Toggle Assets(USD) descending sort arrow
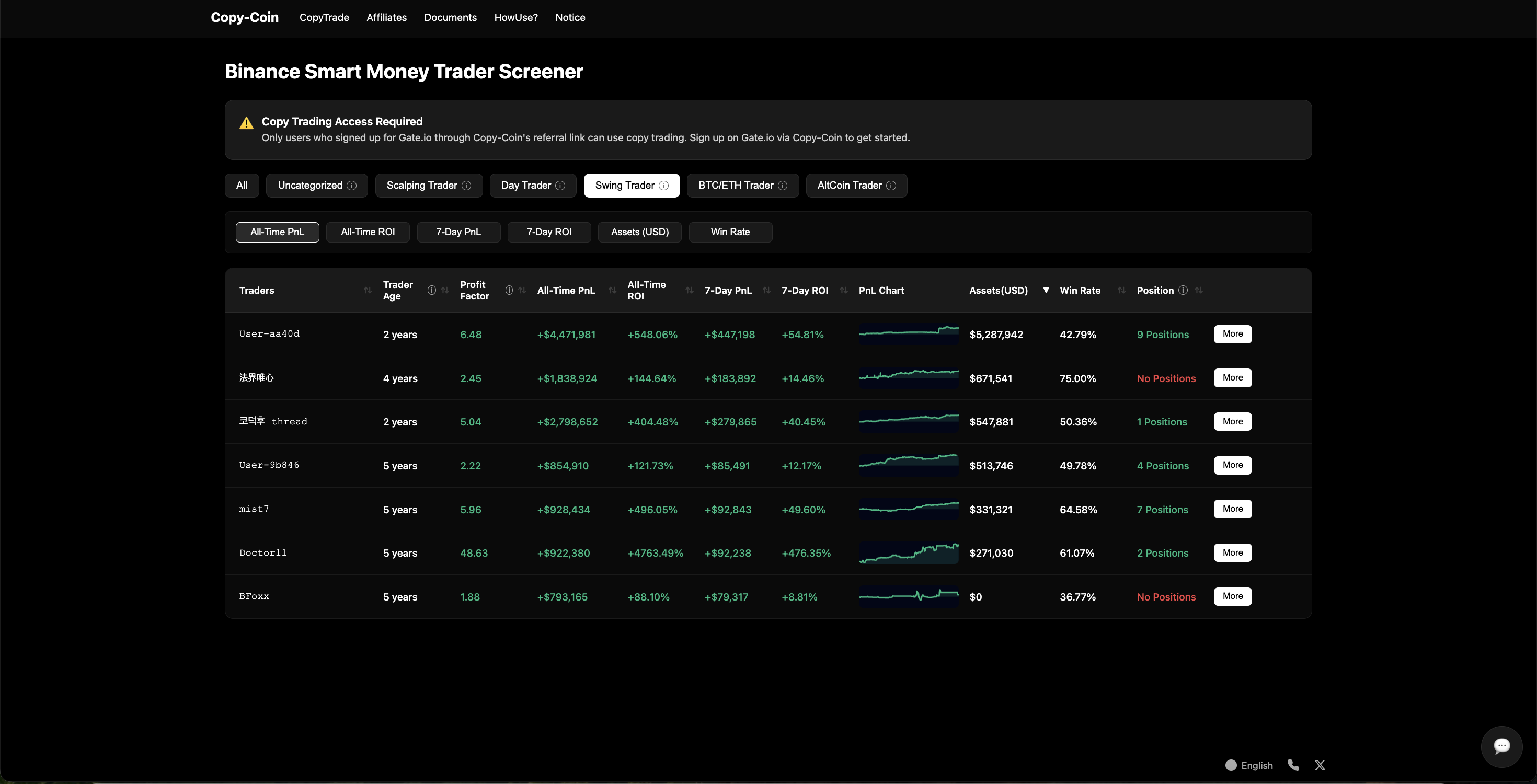 (x=1046, y=290)
